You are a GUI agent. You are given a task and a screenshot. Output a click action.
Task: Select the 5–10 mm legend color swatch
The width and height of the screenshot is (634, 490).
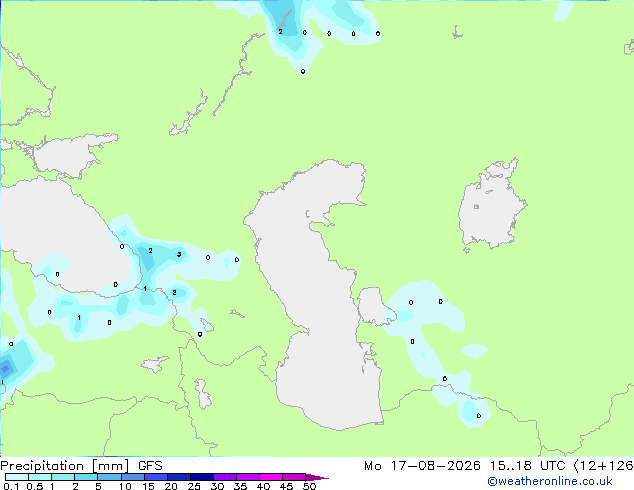[109, 477]
